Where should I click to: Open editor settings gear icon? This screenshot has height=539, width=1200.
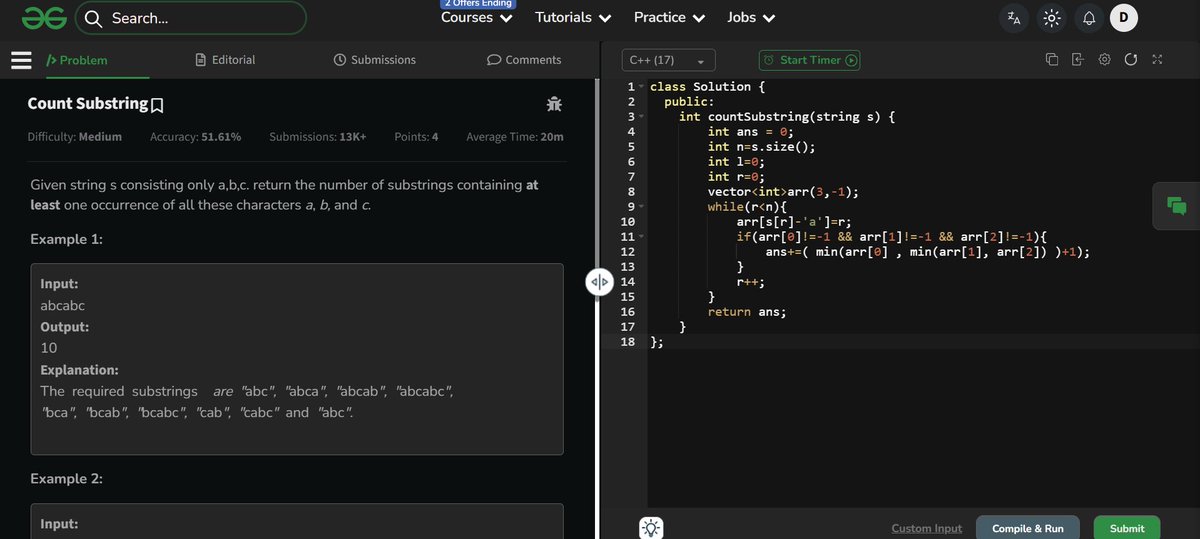tap(1105, 60)
